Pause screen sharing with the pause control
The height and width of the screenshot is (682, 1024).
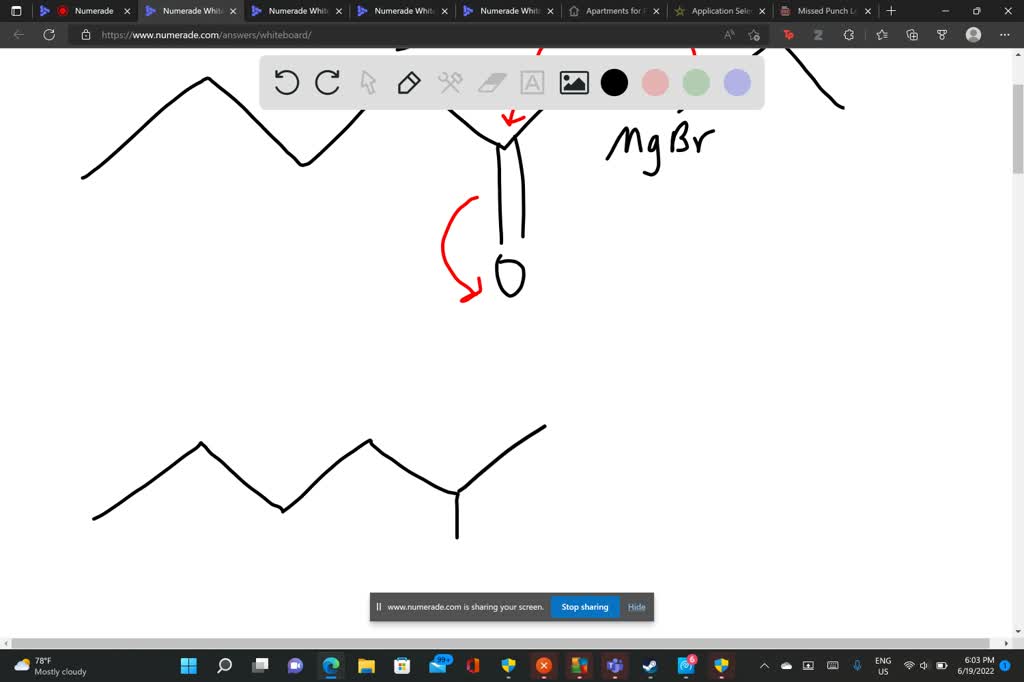pos(378,606)
